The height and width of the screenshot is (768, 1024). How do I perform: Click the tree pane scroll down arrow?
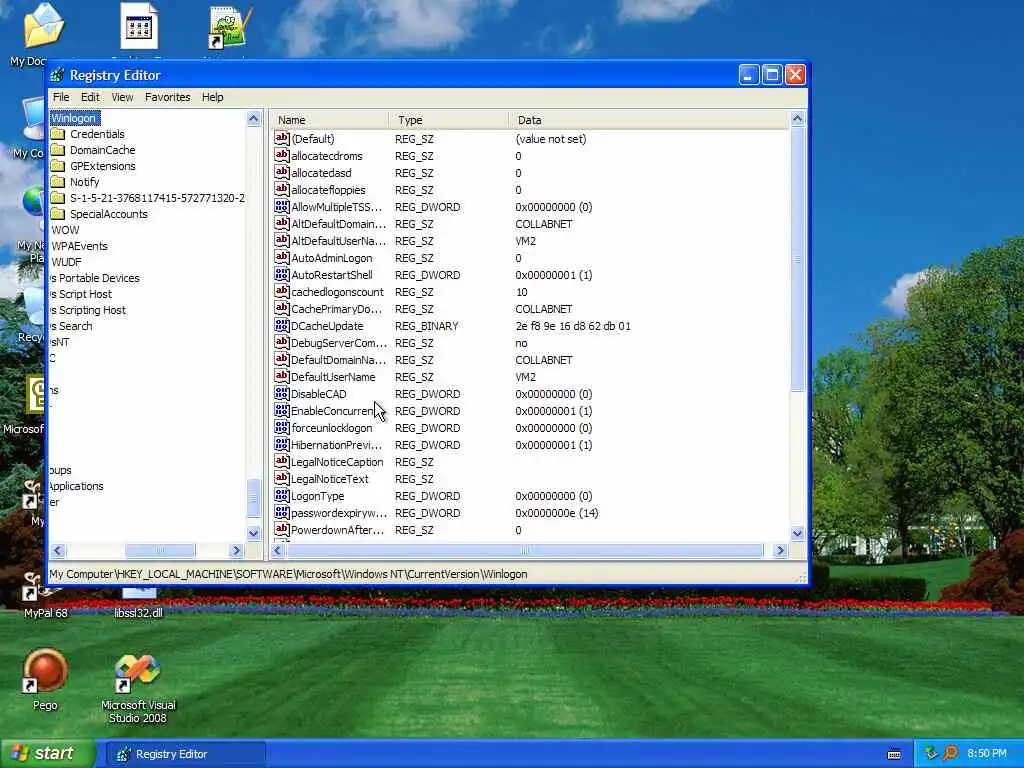(253, 533)
